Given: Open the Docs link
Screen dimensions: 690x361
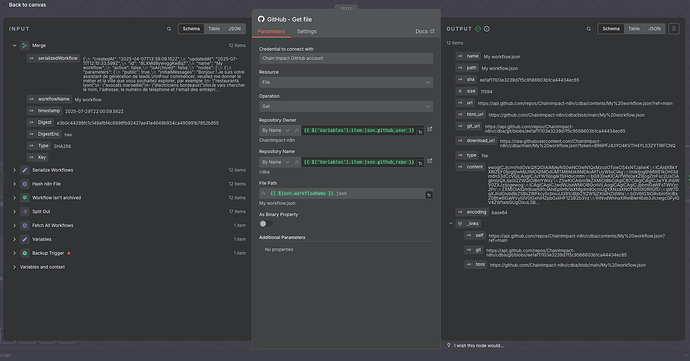Looking at the screenshot, I should coord(425,32).
